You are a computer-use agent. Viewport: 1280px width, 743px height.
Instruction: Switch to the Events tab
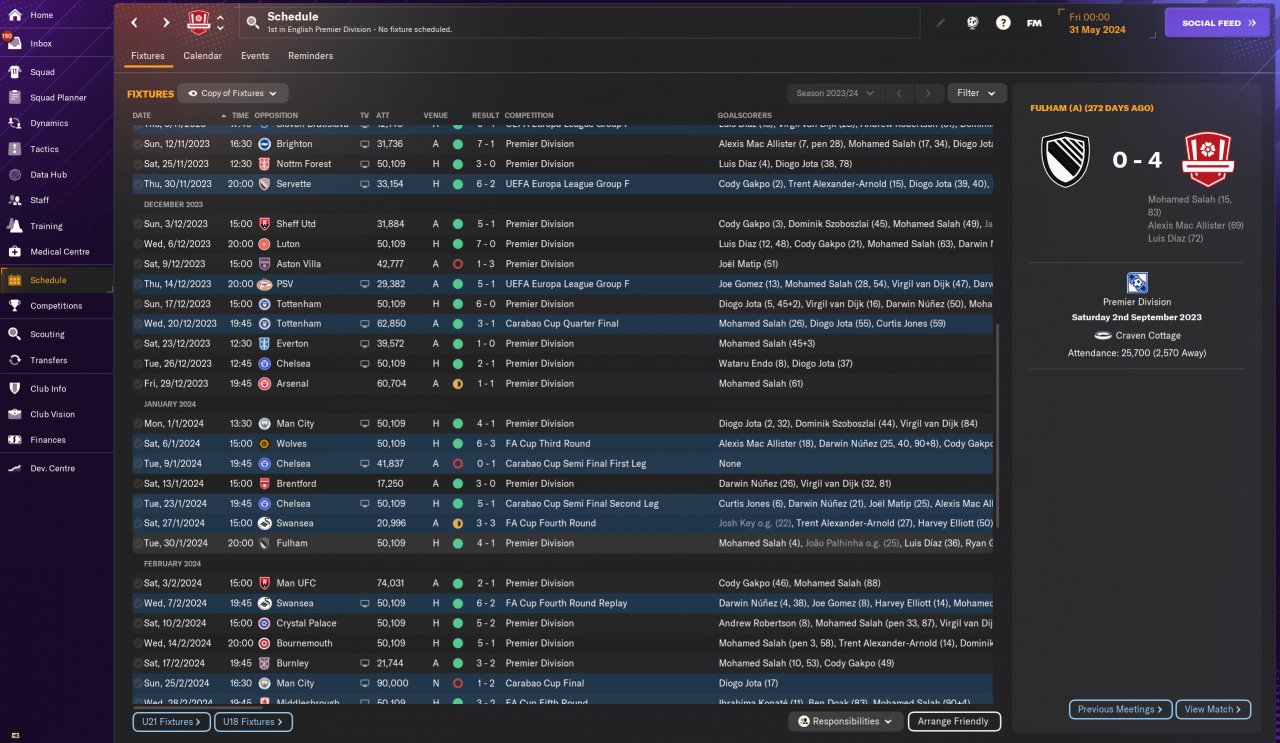coord(255,56)
